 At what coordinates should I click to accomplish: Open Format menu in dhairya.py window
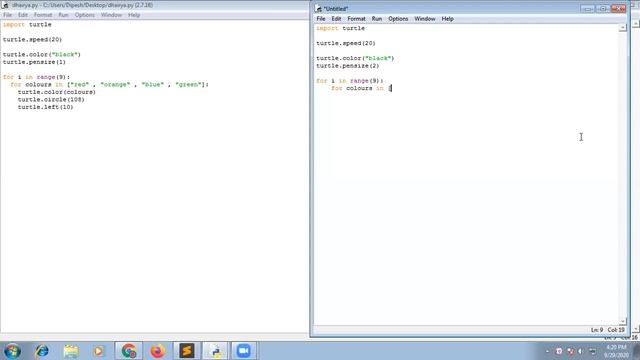(x=43, y=15)
